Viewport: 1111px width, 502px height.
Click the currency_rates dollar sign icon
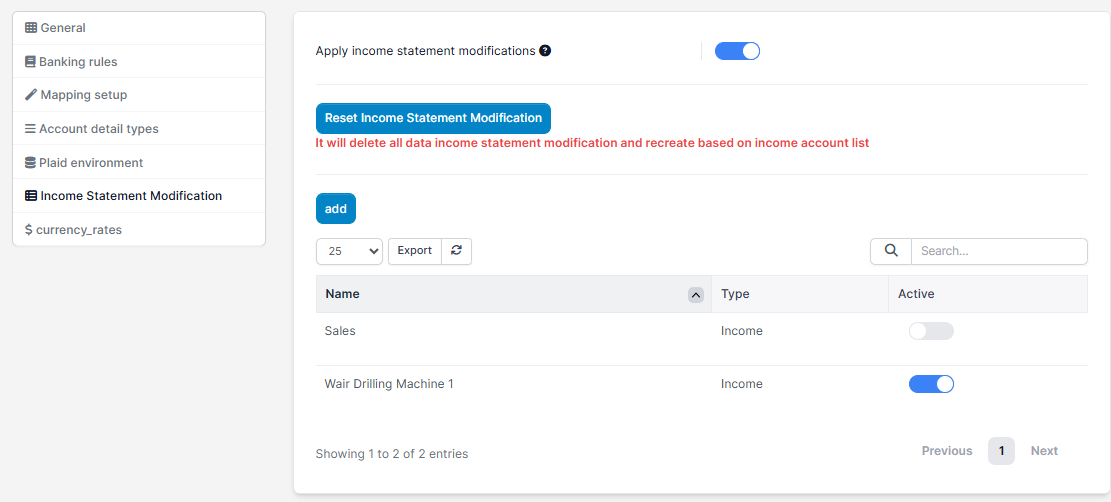pyautogui.click(x=29, y=230)
